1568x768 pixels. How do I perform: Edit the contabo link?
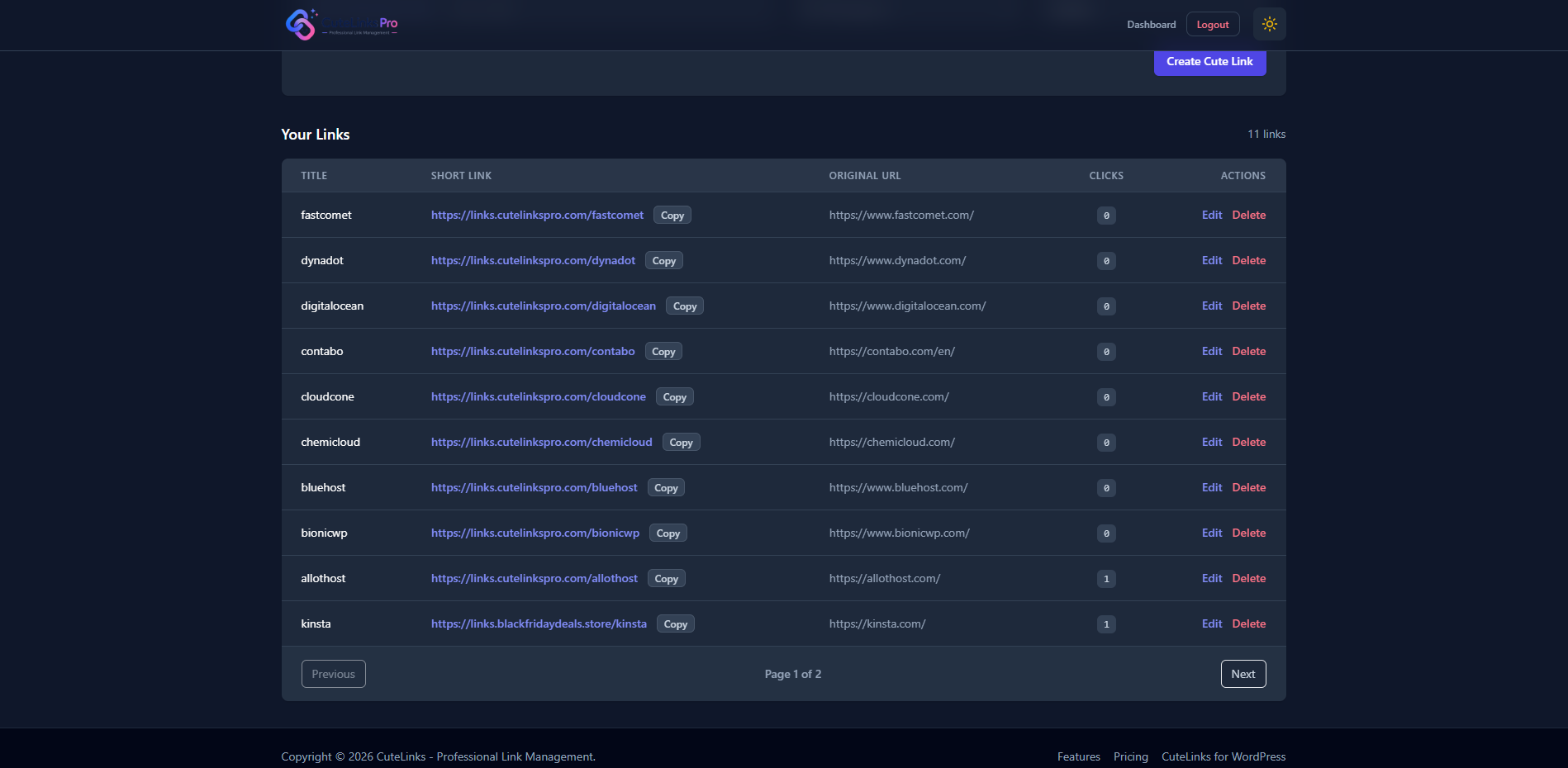pyautogui.click(x=1212, y=351)
